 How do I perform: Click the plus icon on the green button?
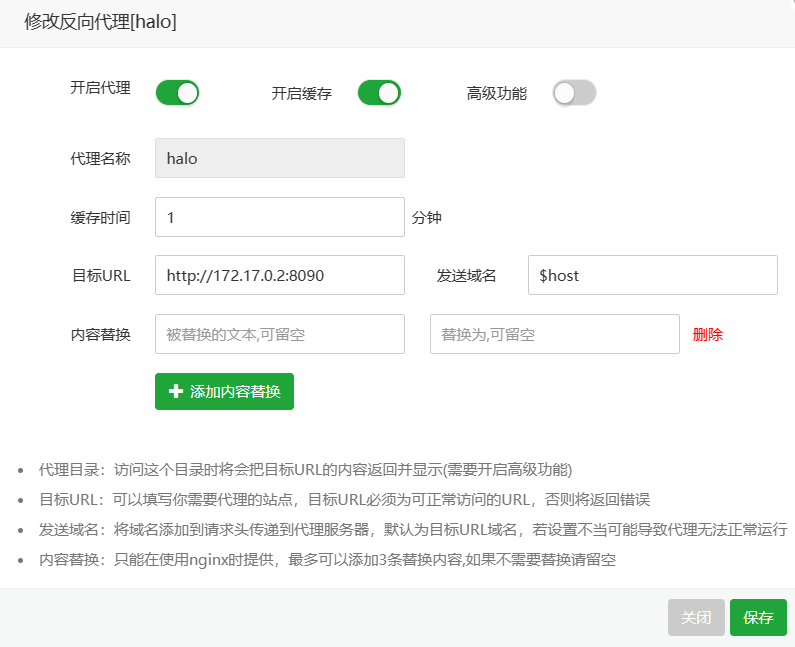(176, 391)
